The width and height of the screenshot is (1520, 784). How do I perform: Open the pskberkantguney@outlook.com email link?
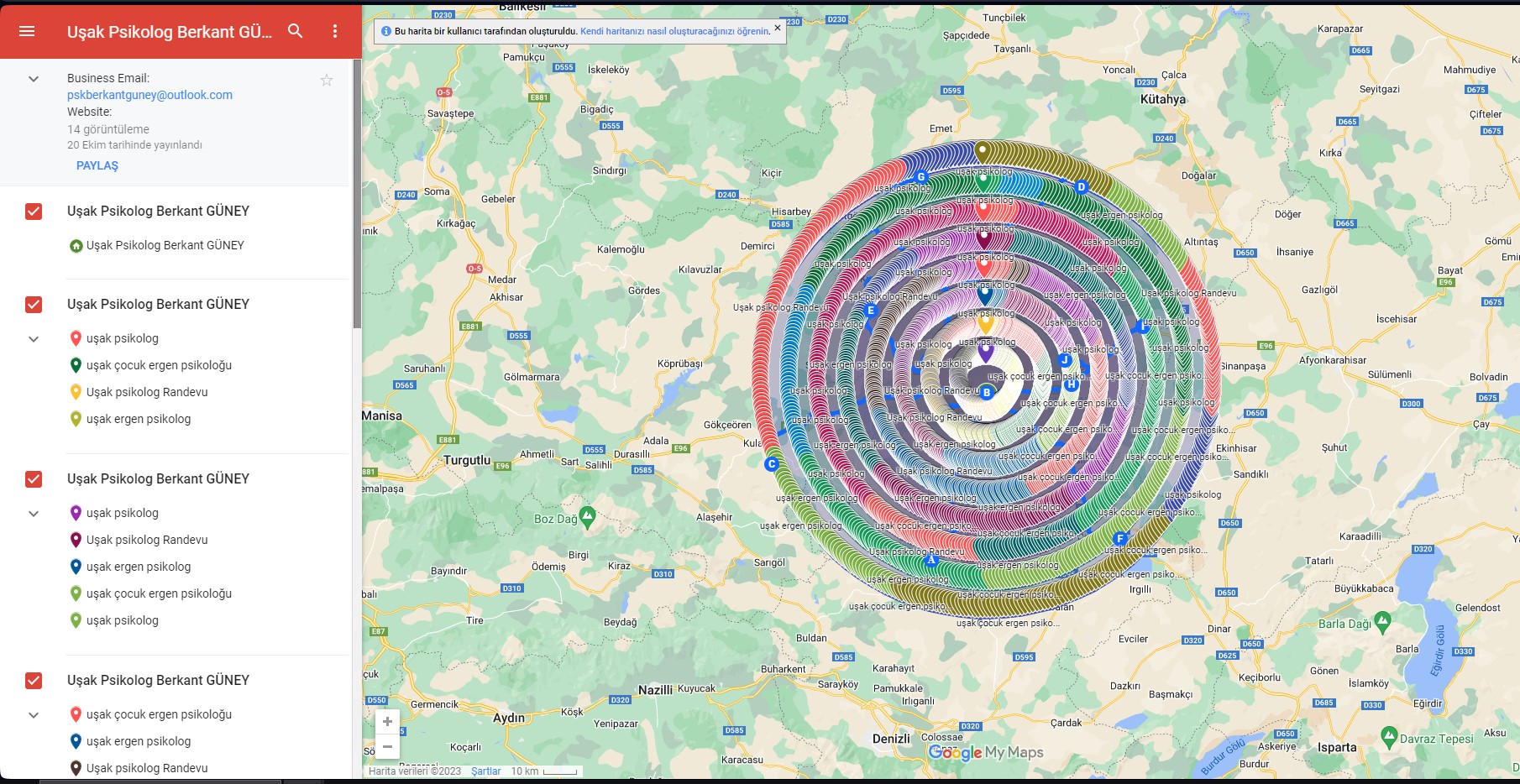click(149, 95)
